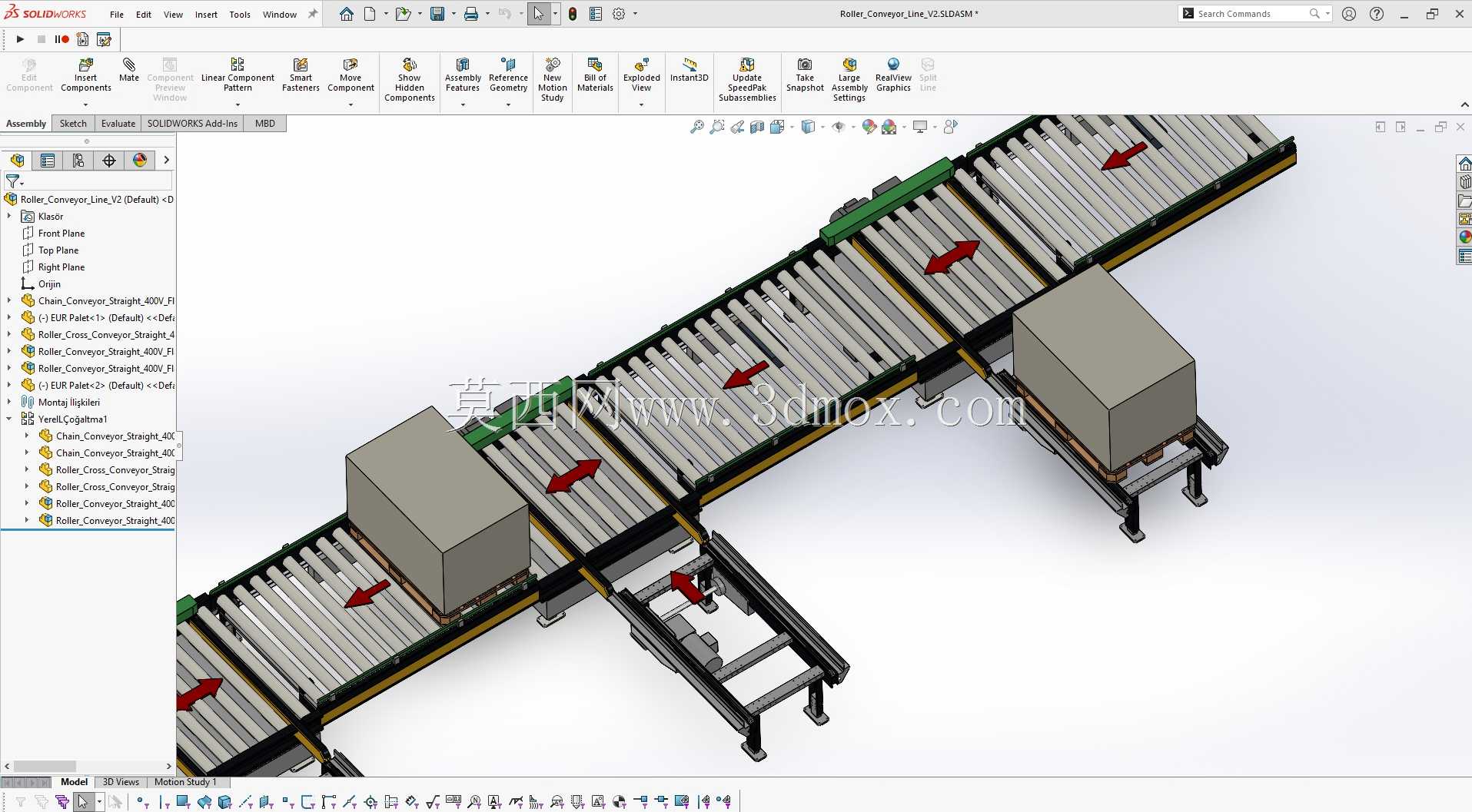Click Take Snapshot tool
The image size is (1472, 812).
(805, 75)
